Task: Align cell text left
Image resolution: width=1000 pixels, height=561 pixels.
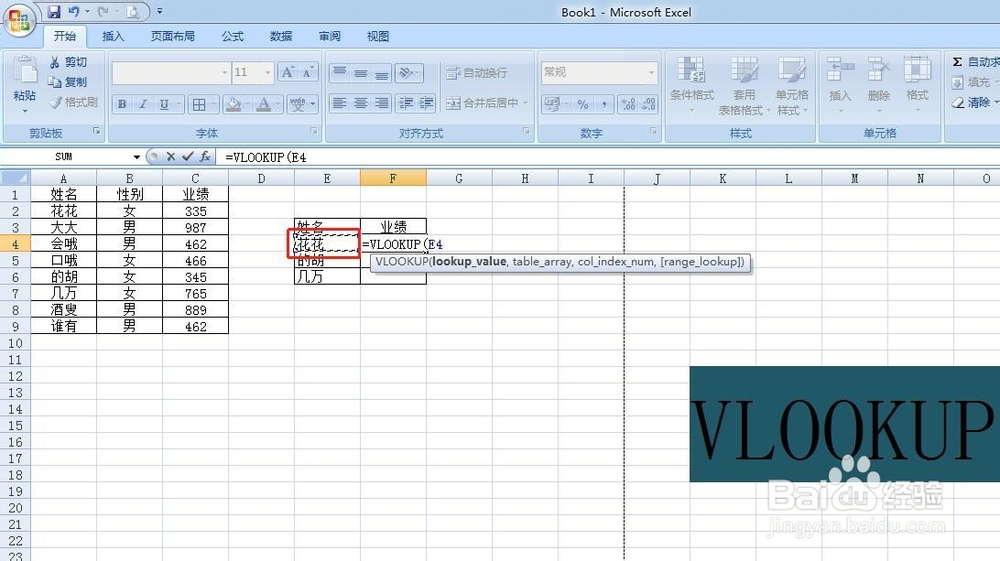Action: click(339, 103)
